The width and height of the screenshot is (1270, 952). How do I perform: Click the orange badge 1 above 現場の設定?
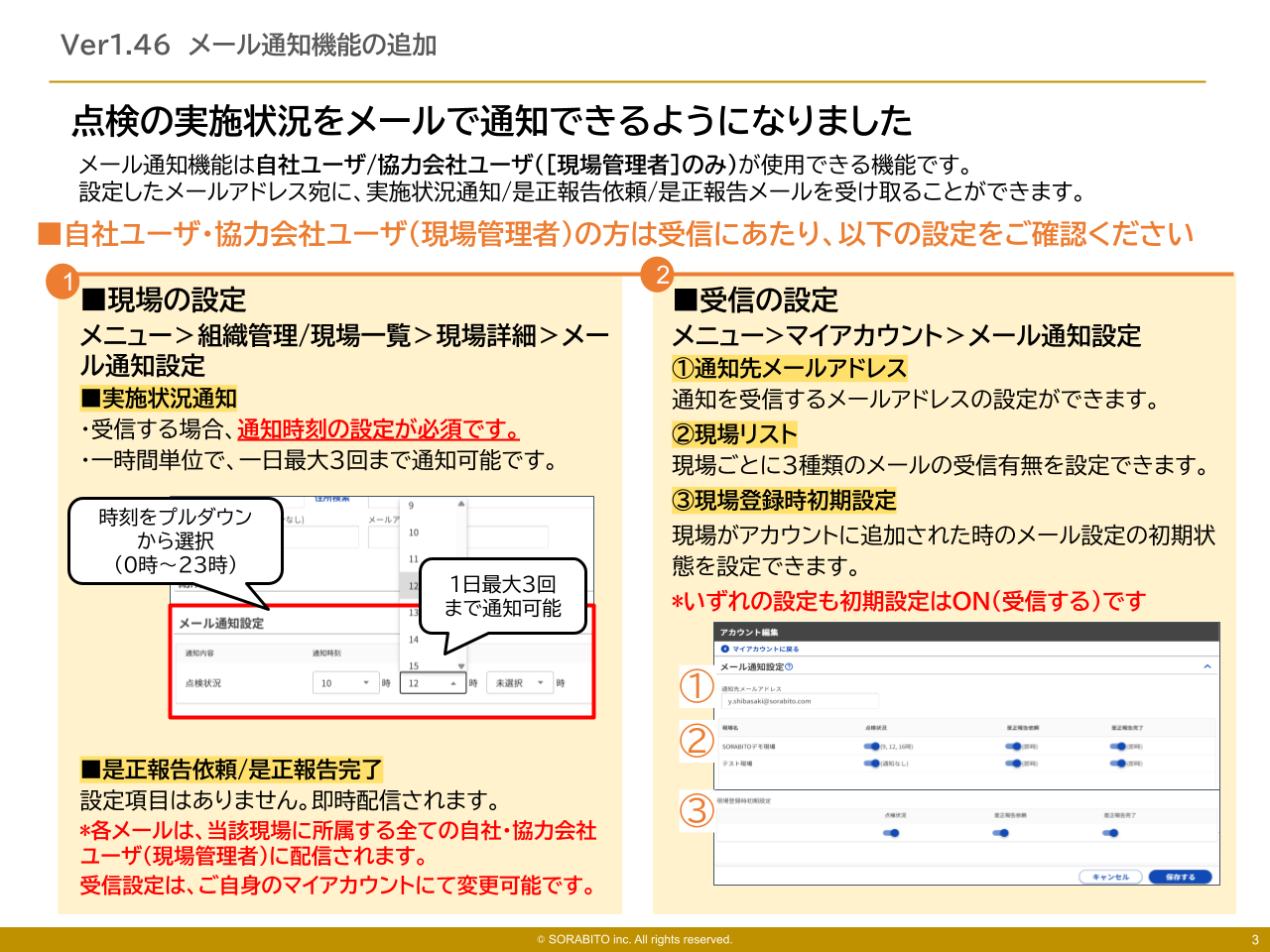click(62, 280)
